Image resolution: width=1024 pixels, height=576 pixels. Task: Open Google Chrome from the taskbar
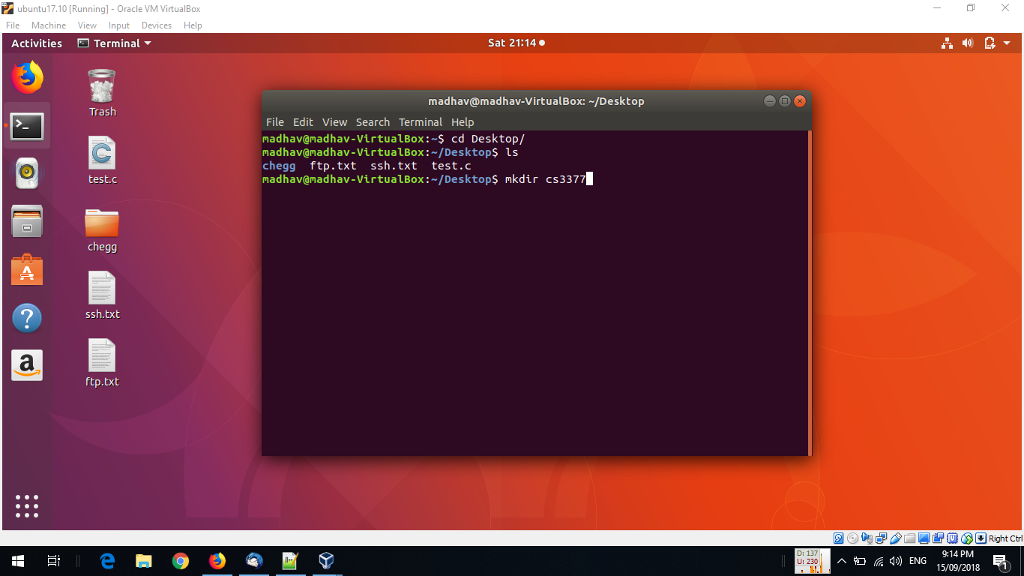[x=180, y=561]
